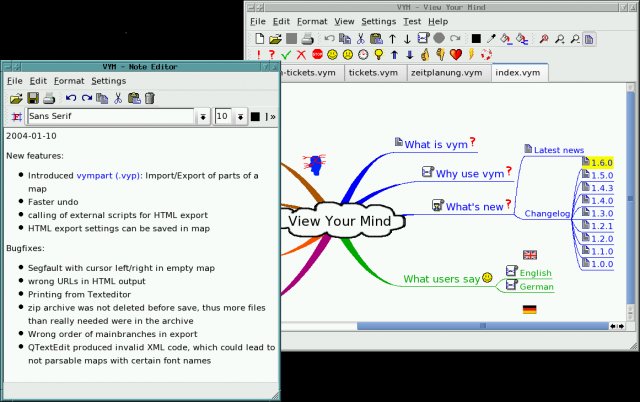This screenshot has width=640, height=402.
Task: Select the "What's new" branch
Action: click(474, 207)
